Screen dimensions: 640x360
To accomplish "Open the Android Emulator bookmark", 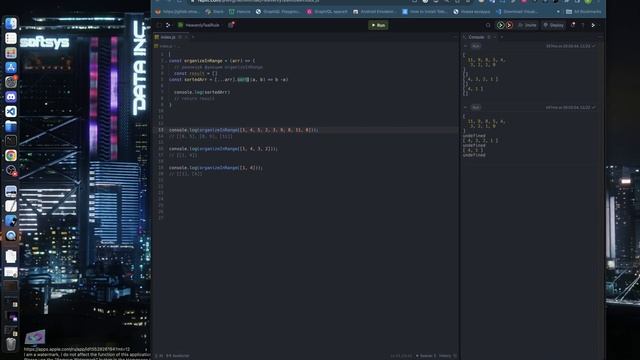I will (374, 12).
